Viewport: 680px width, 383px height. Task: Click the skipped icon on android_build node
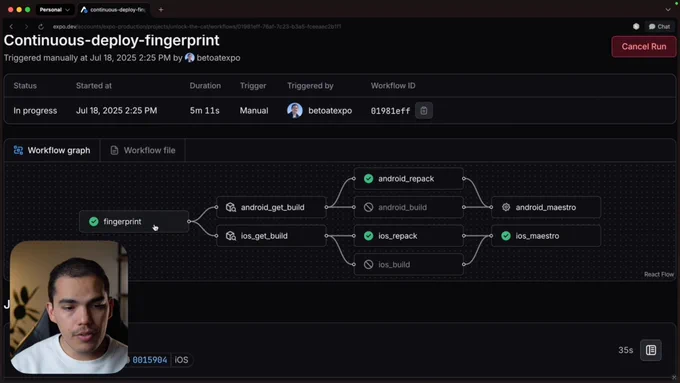(x=368, y=207)
